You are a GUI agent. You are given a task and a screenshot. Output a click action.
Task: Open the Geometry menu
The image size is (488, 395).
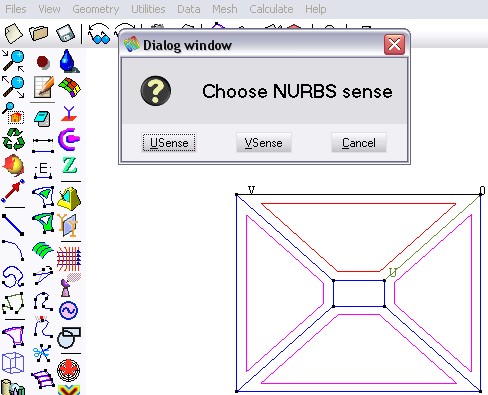tap(96, 9)
